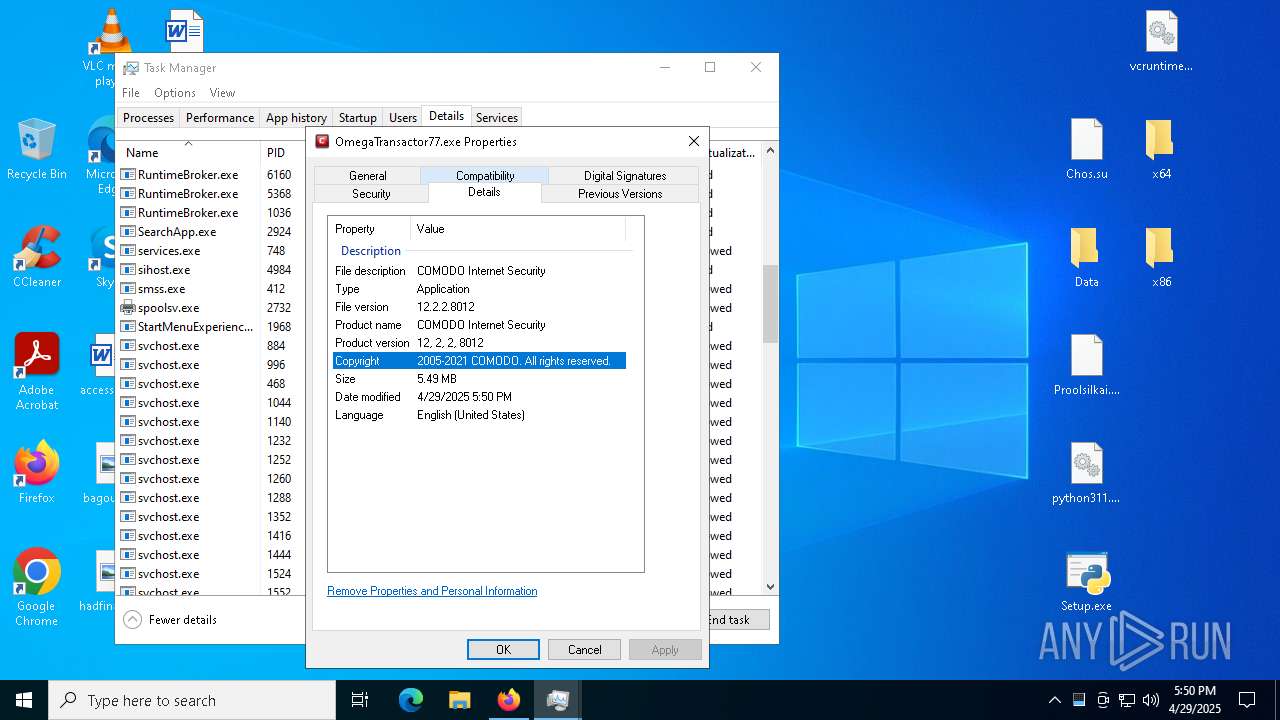The width and height of the screenshot is (1280, 720).
Task: Open the File menu in Task Manager
Action: tap(131, 93)
